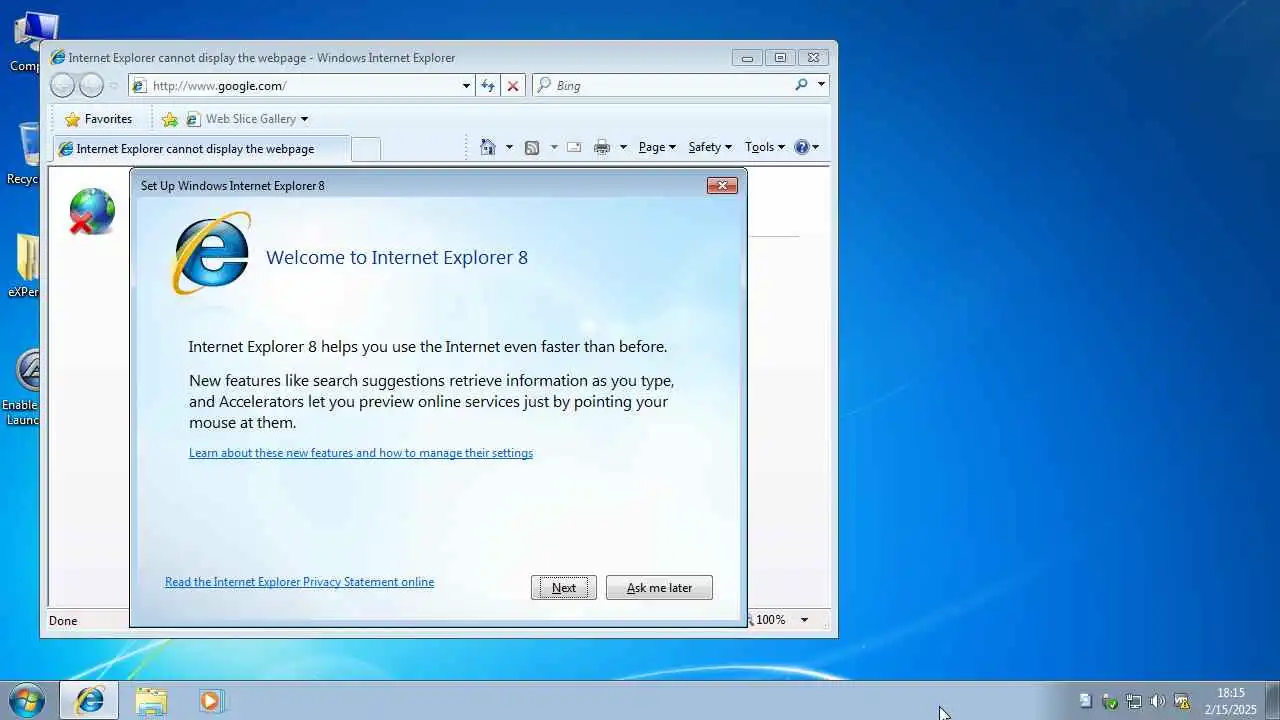Open 'Learn about these new features' link
Screen dimensions: 1280x720
pyautogui.click(x=361, y=453)
